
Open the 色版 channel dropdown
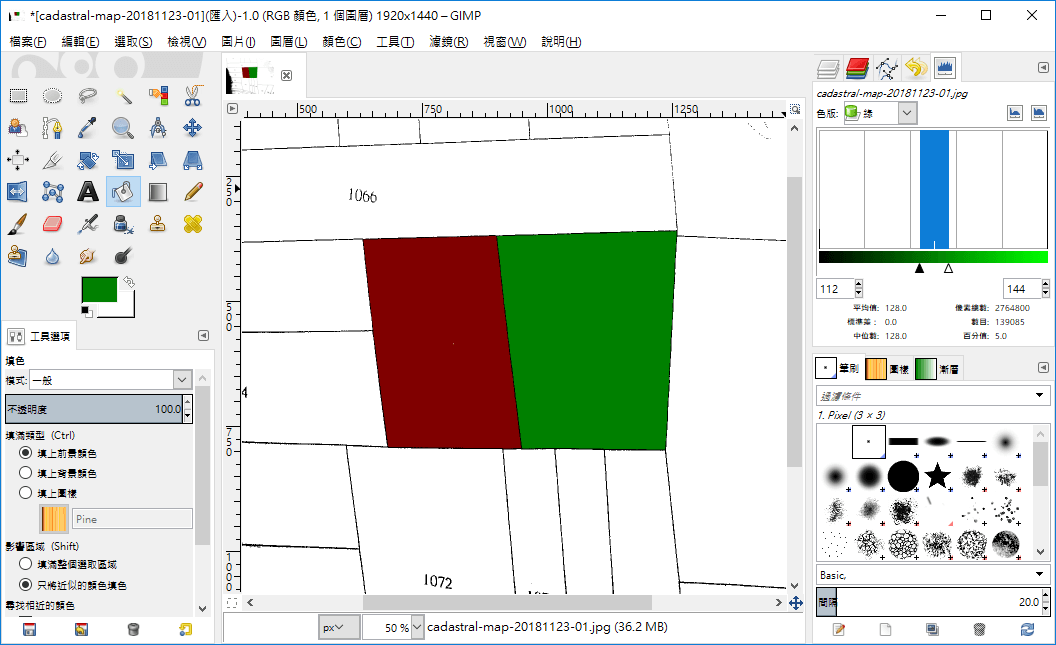click(x=880, y=113)
